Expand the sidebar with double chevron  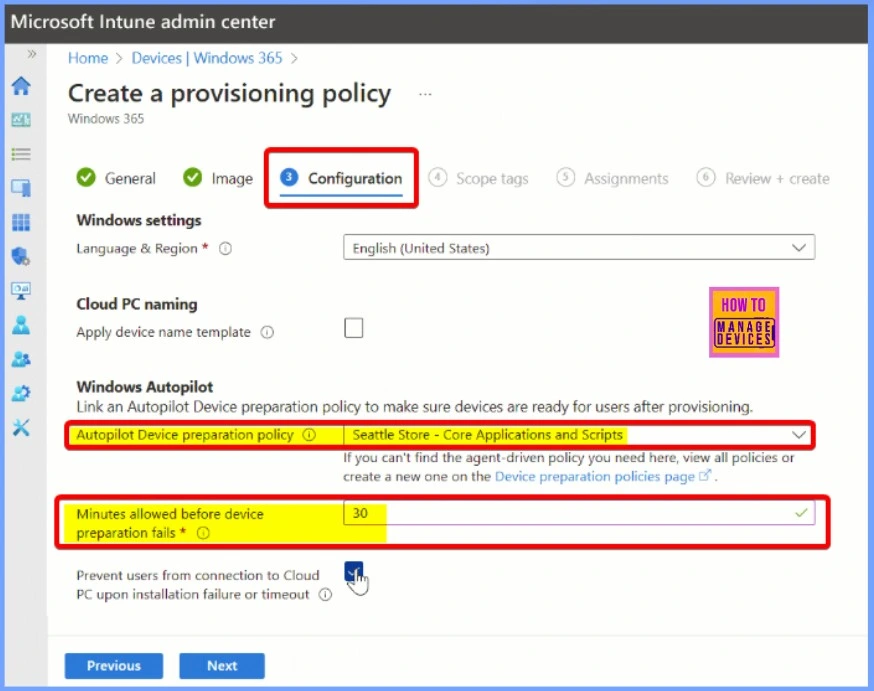pos(32,53)
